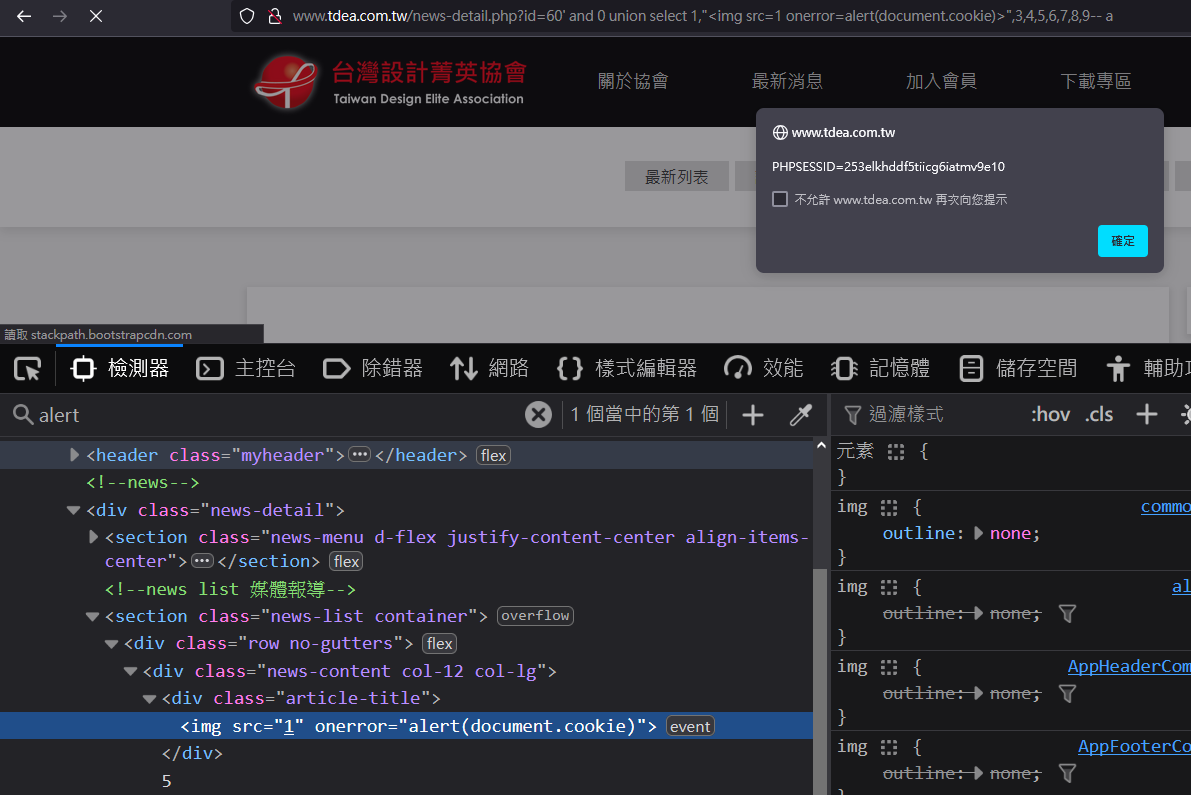Click the overflow badge on news-list section
The image size is (1191, 795).
[x=535, y=616]
